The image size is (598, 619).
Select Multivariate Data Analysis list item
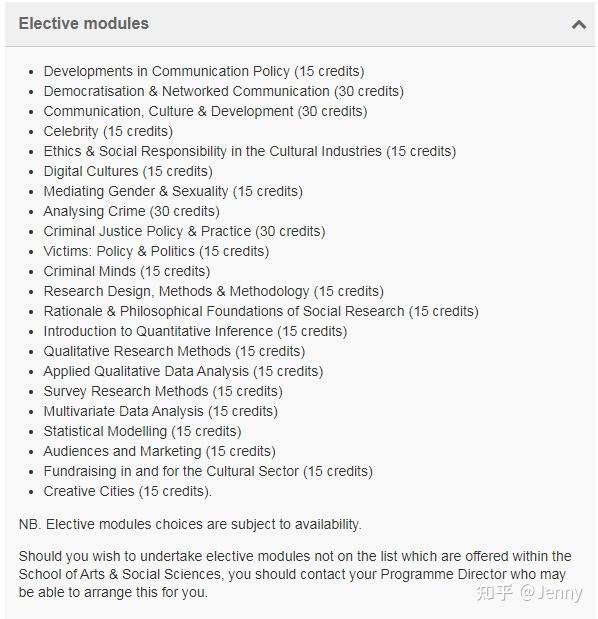click(161, 411)
